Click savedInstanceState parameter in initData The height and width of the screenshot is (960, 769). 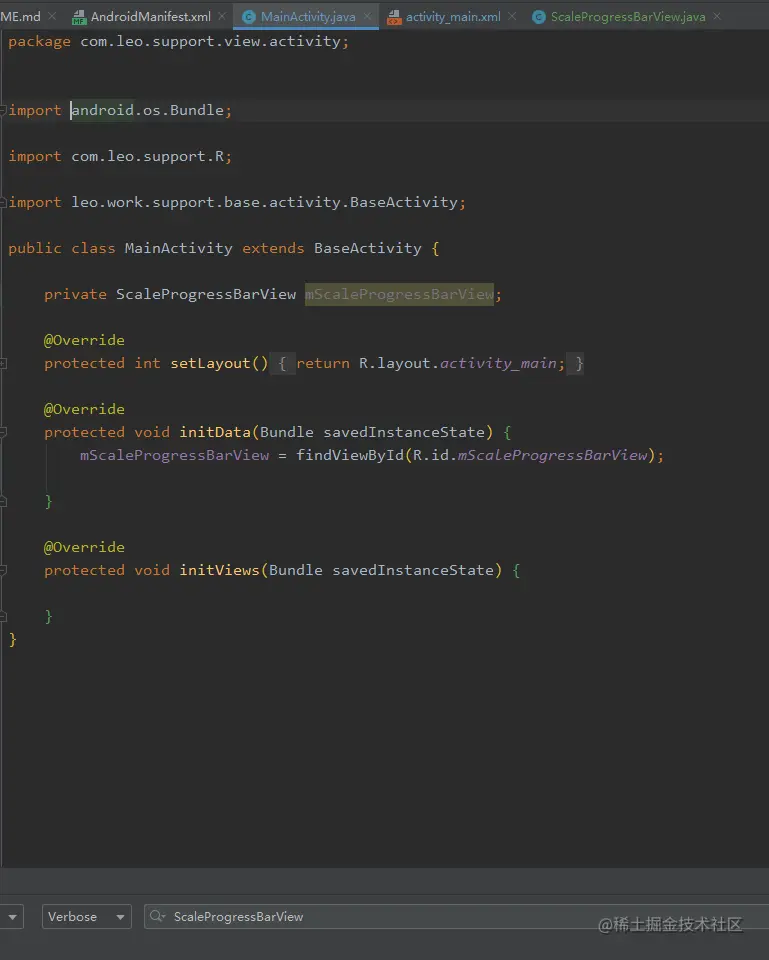(404, 432)
